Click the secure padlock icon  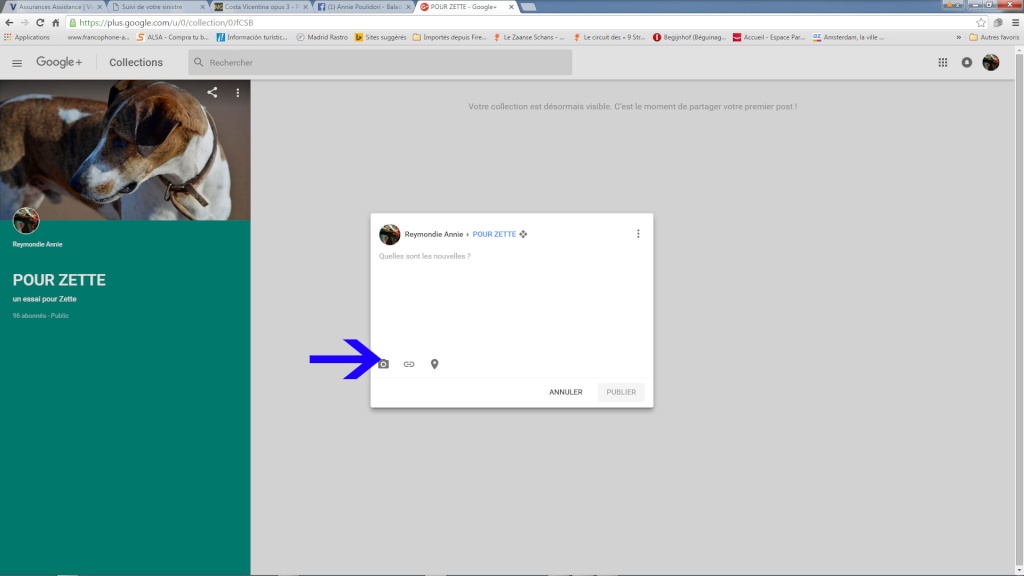[x=72, y=22]
